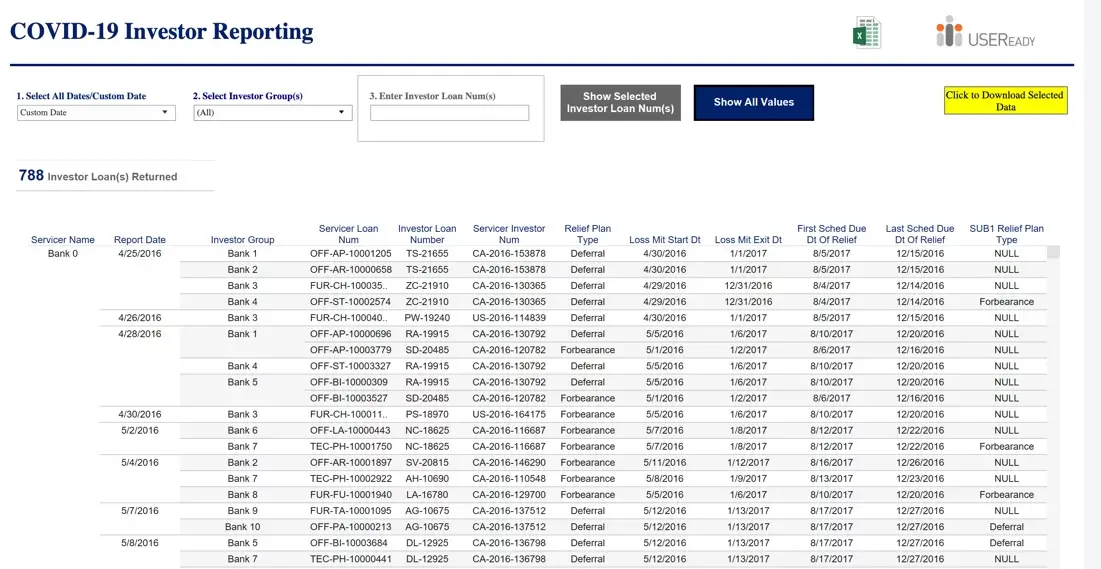Click the 788 Investor Loan(s) Returned label
Viewport: 1101px width, 569px height.
coord(98,176)
